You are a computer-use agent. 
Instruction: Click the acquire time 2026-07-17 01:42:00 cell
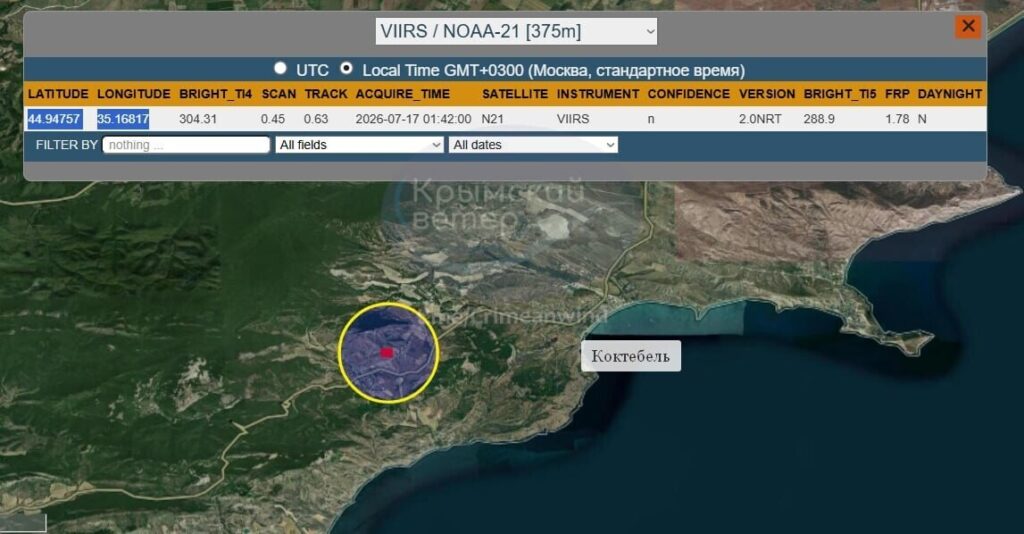tap(413, 119)
